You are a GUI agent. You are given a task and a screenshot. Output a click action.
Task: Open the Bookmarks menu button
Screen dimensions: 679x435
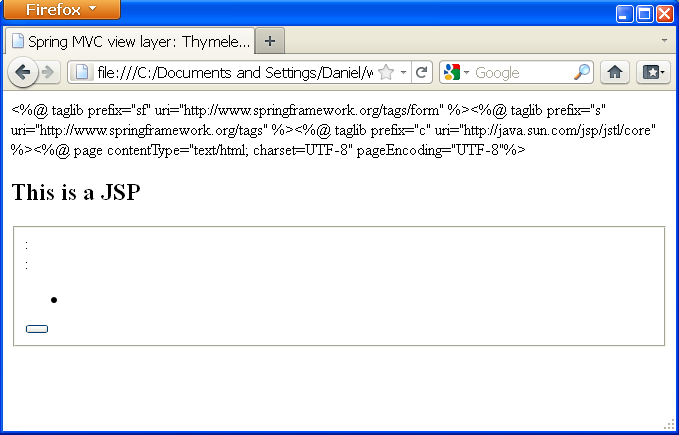pyautogui.click(x=653, y=72)
